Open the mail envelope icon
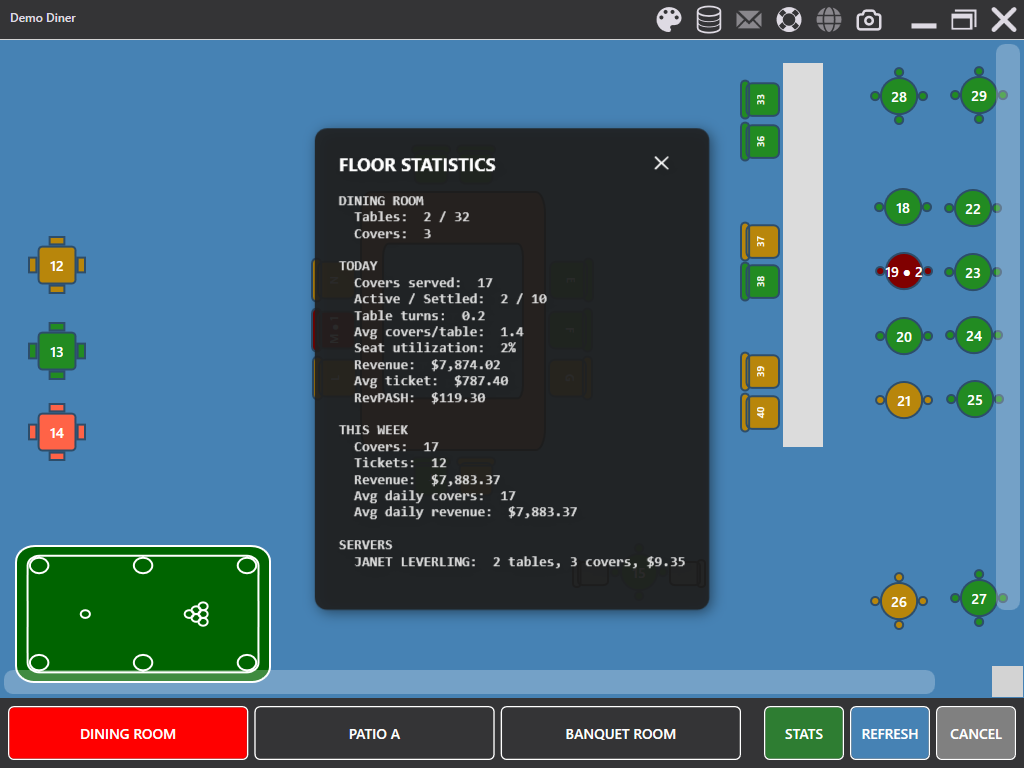 coord(749,20)
